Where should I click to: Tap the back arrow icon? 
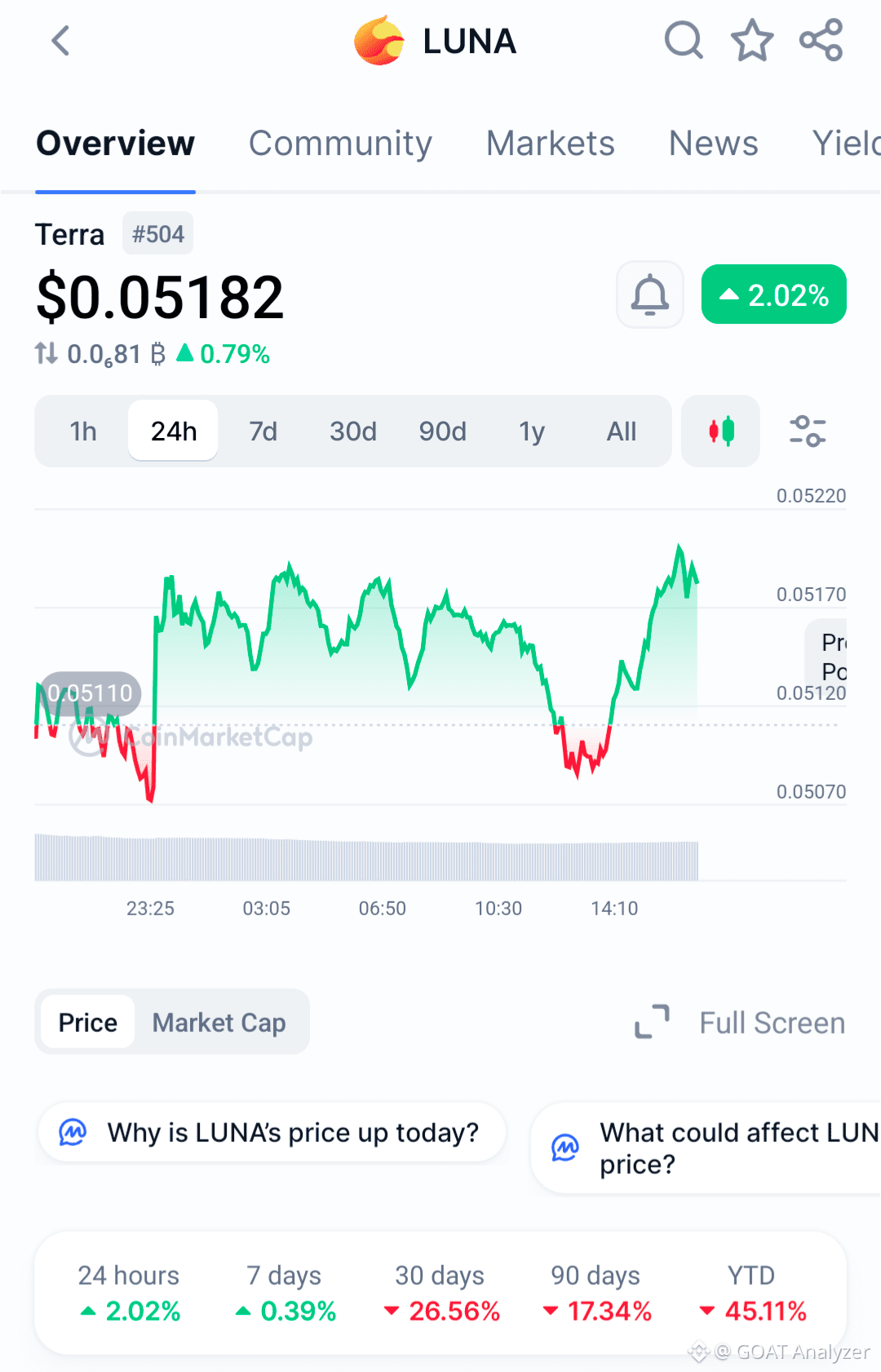pyautogui.click(x=61, y=41)
